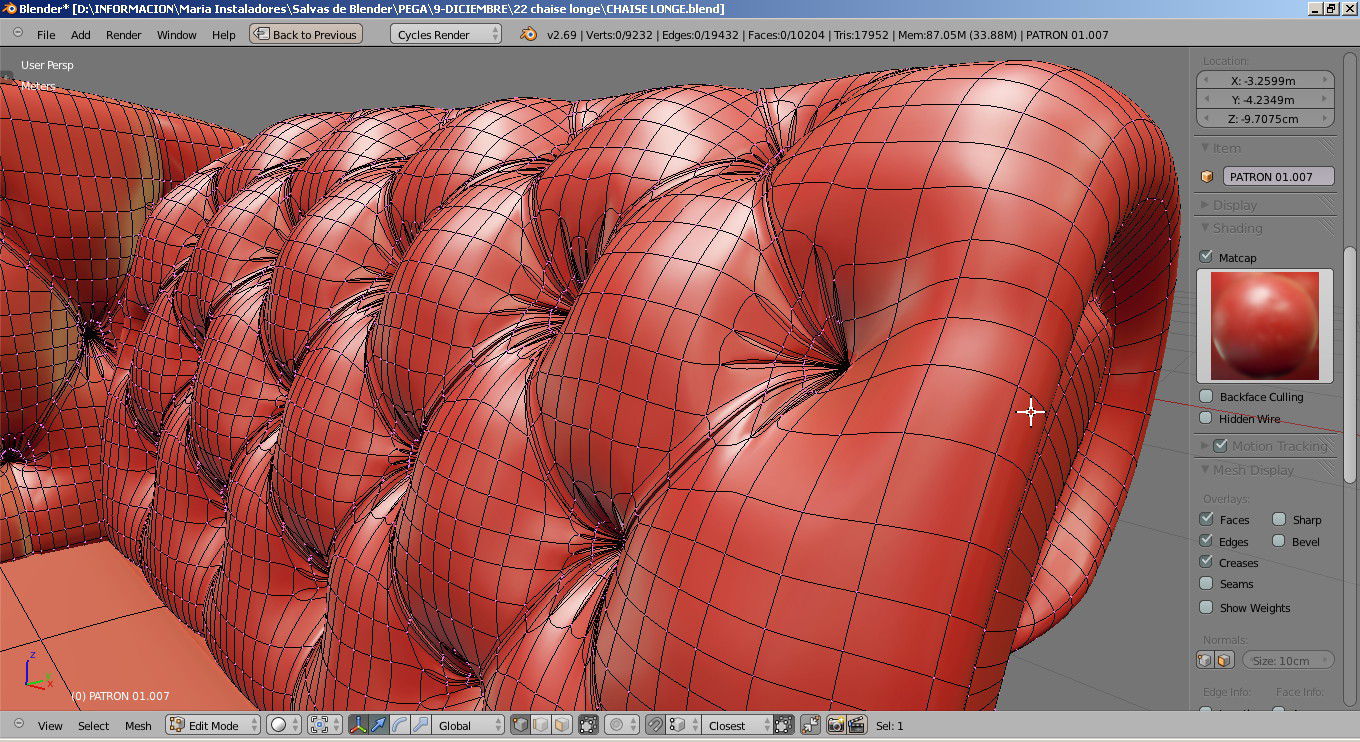Image resolution: width=1360 pixels, height=742 pixels.
Task: Switch to edge select mode
Action: pyautogui.click(x=541, y=725)
